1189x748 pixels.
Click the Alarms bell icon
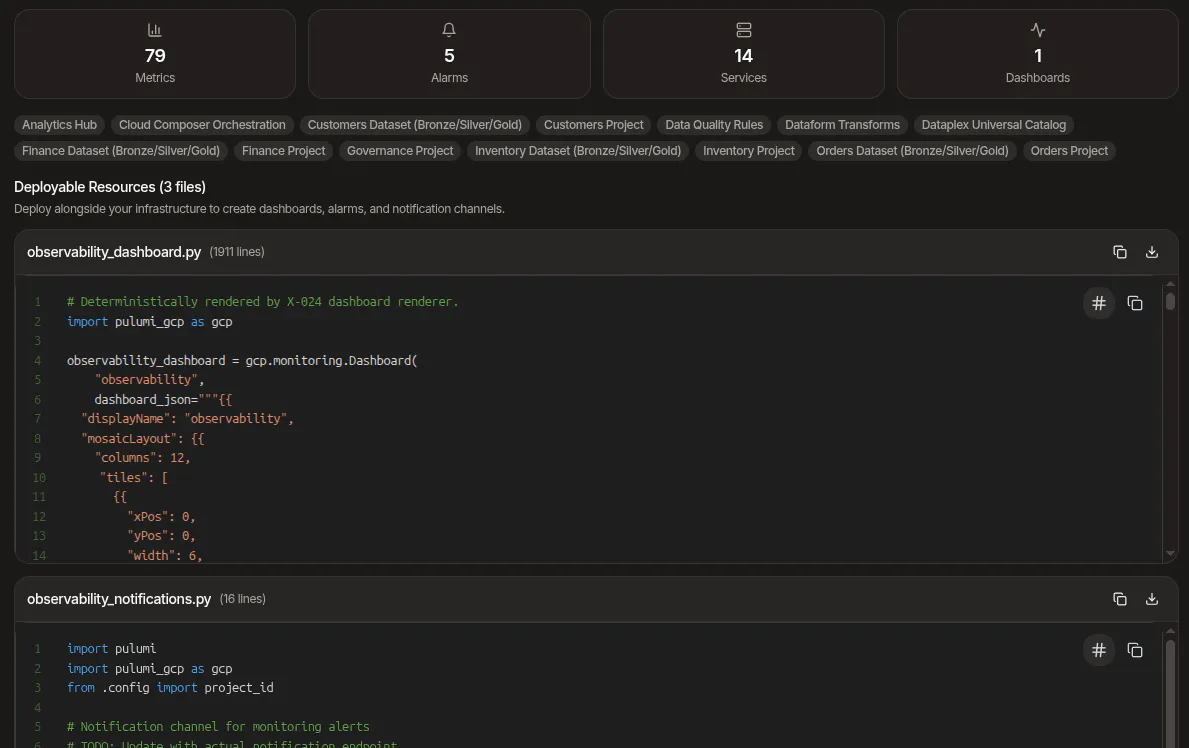click(x=449, y=30)
